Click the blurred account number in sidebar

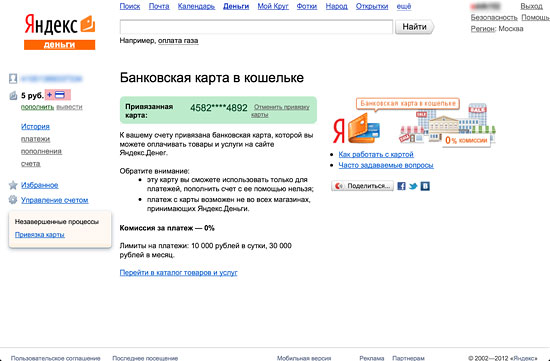point(52,79)
